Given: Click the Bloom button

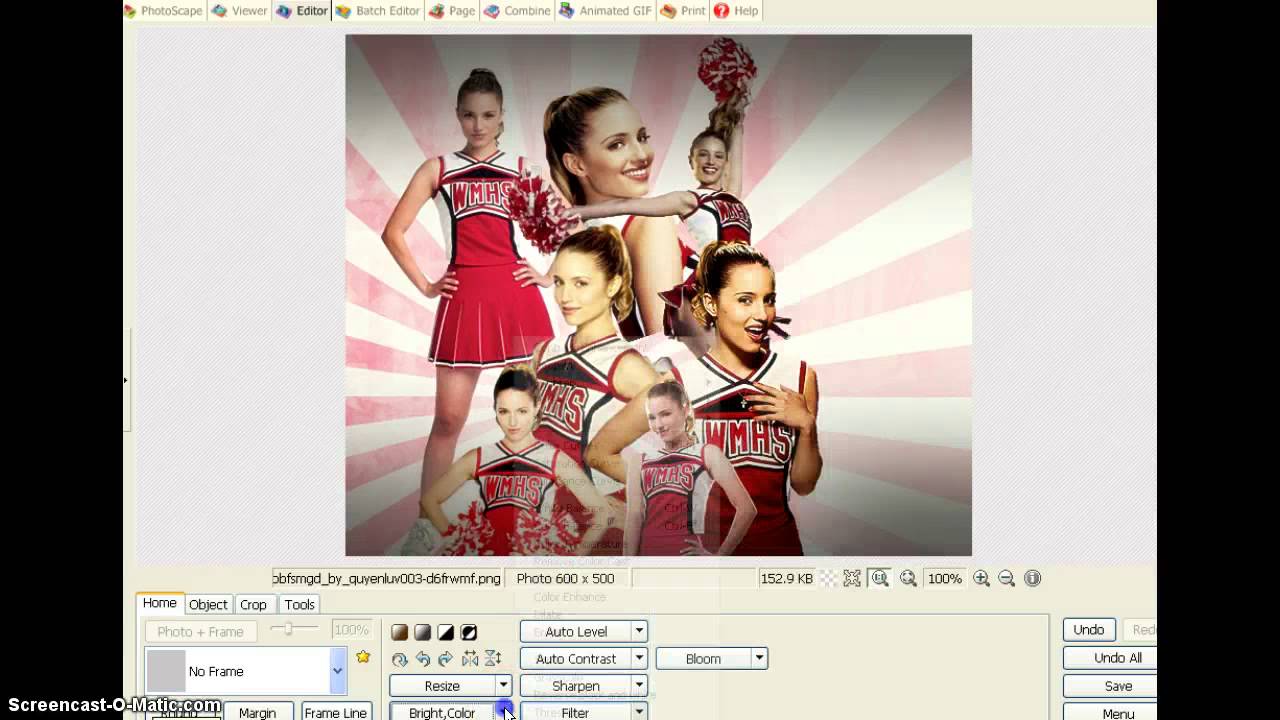Looking at the screenshot, I should (704, 659).
